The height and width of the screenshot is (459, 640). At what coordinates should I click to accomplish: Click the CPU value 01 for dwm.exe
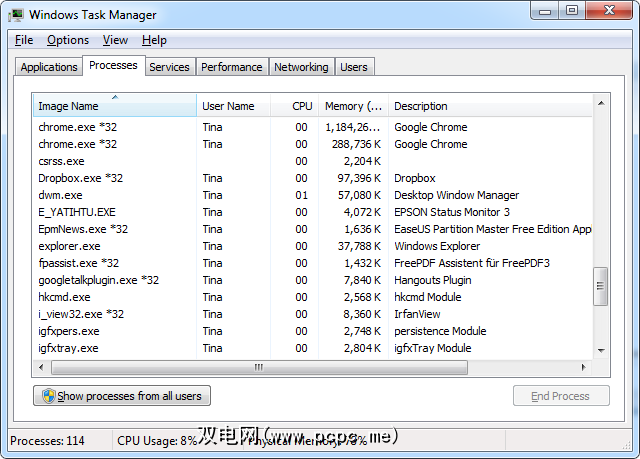coord(301,195)
